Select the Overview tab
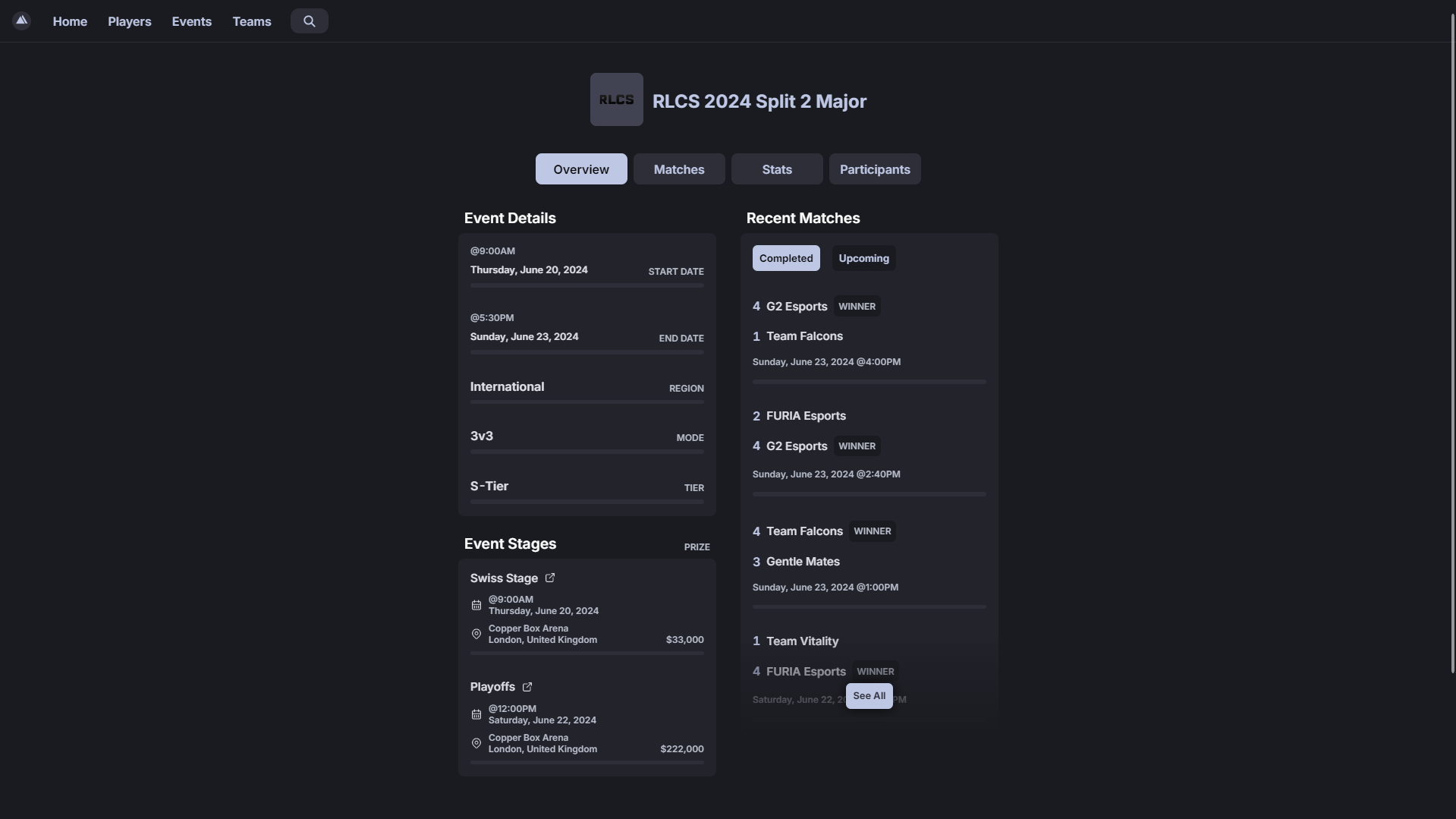 (580, 169)
